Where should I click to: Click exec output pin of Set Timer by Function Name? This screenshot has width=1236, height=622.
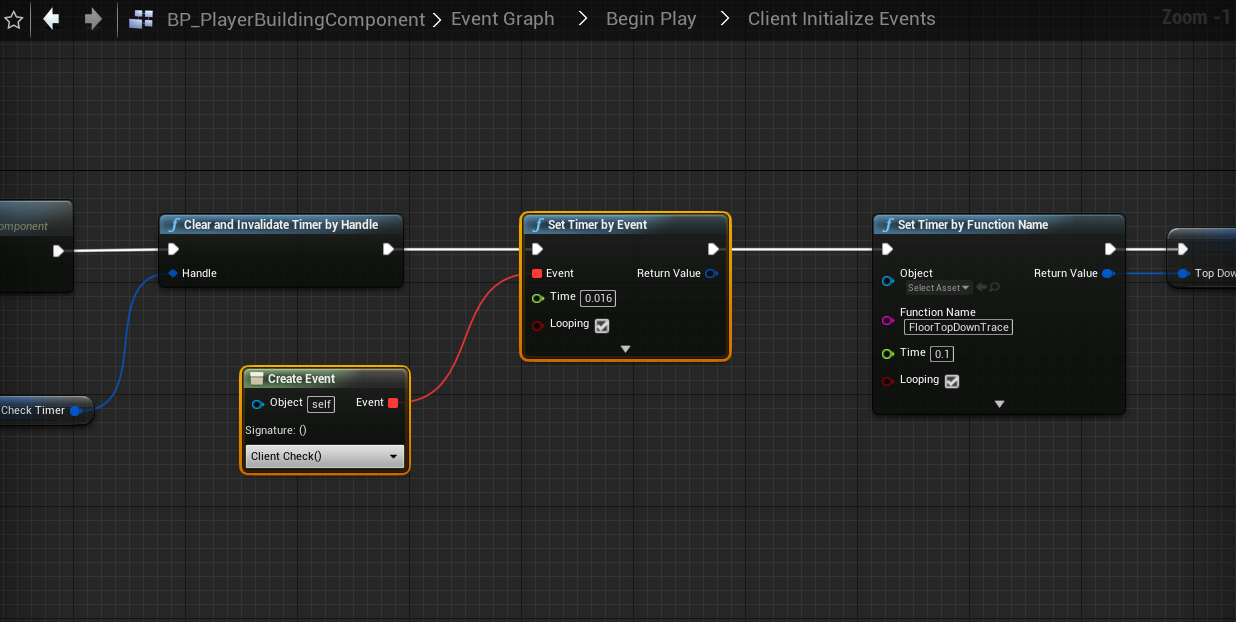[x=1110, y=249]
